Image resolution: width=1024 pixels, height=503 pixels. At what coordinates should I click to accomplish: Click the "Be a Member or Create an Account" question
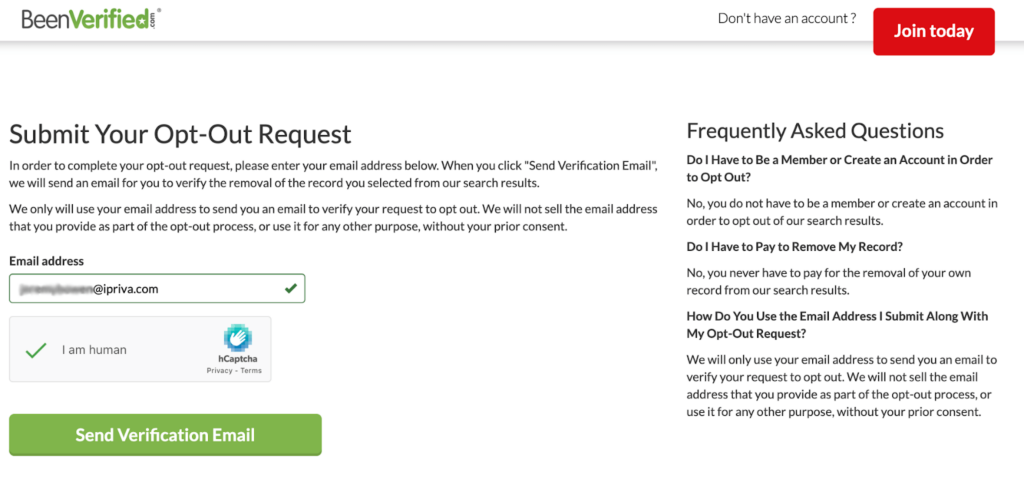(x=839, y=168)
